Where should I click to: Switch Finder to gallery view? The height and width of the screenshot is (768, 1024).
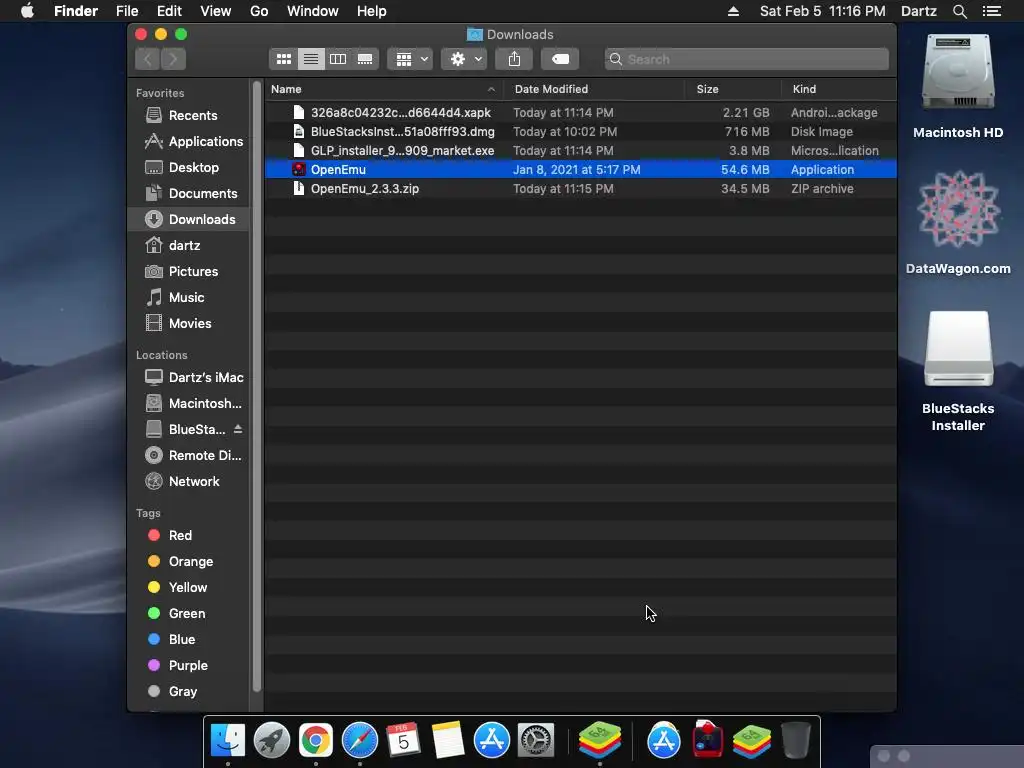tap(365, 59)
